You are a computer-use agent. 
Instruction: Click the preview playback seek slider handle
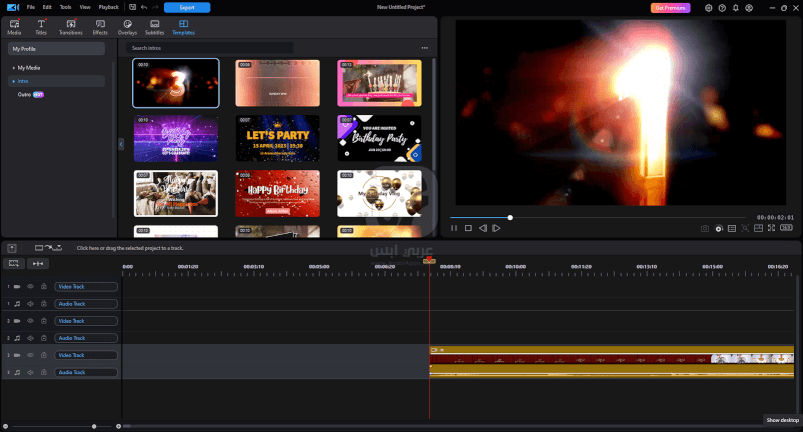point(510,217)
